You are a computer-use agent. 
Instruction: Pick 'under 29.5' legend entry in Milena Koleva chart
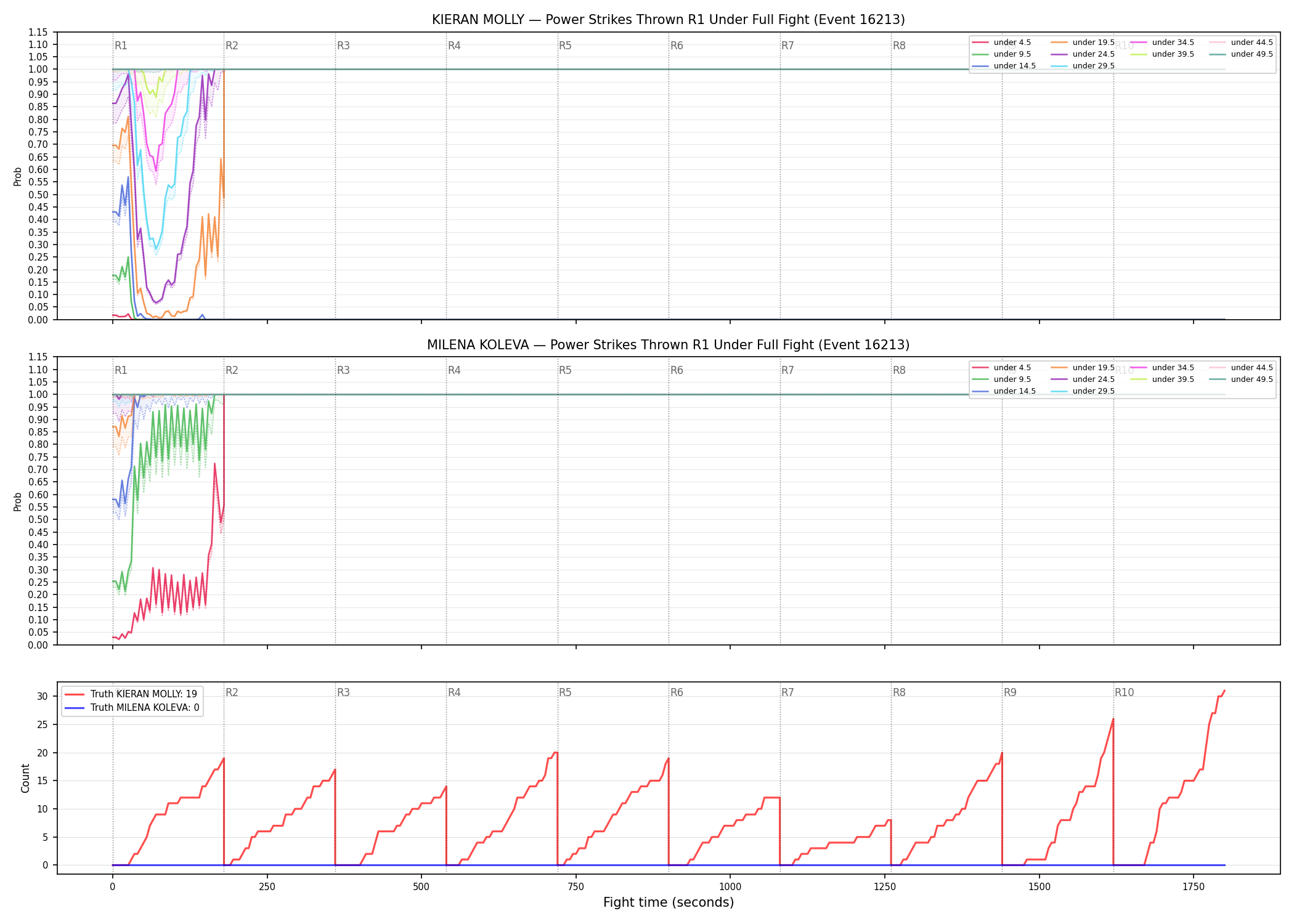click(x=1083, y=391)
